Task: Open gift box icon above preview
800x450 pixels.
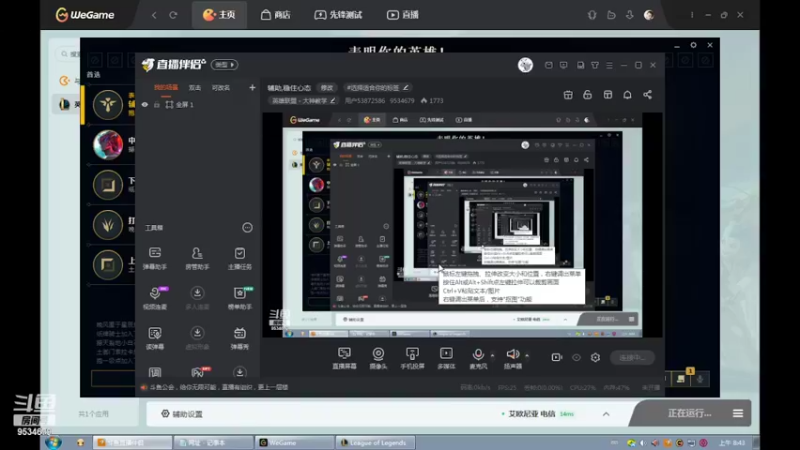Action: [x=568, y=95]
